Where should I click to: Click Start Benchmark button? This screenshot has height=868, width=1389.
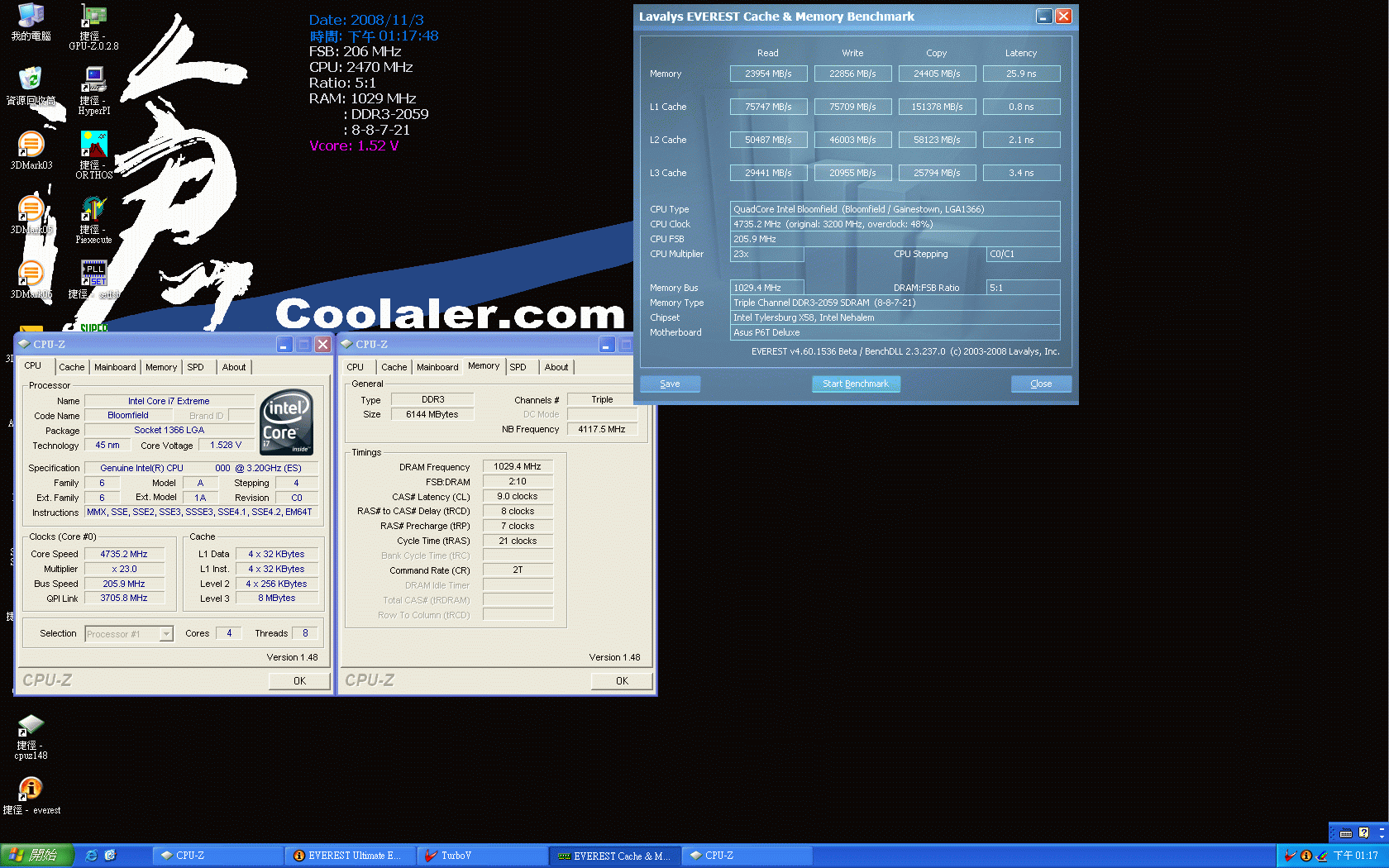point(856,384)
